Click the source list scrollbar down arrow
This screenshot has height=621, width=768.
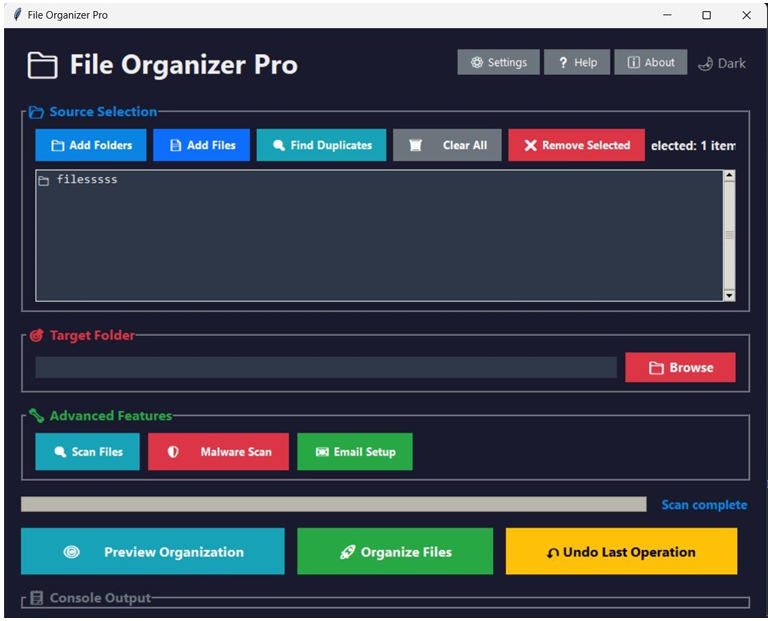(x=729, y=295)
